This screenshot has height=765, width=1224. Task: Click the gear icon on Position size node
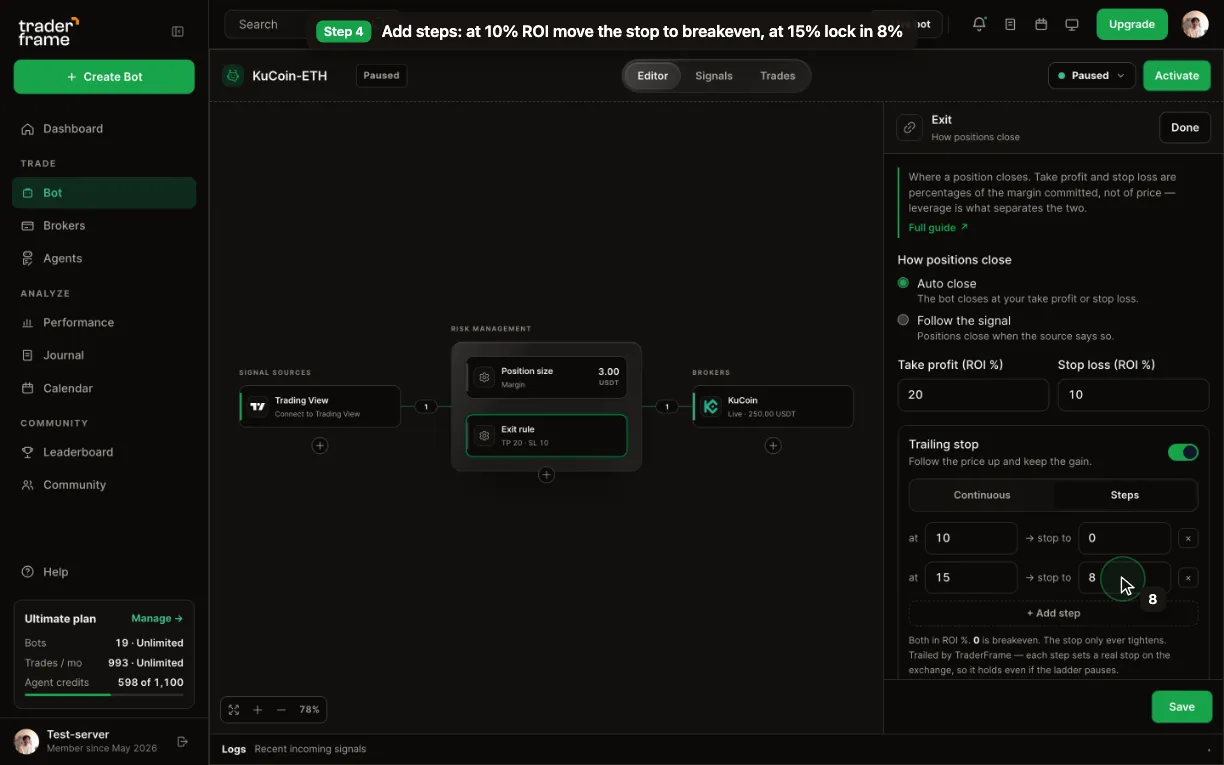(x=485, y=377)
